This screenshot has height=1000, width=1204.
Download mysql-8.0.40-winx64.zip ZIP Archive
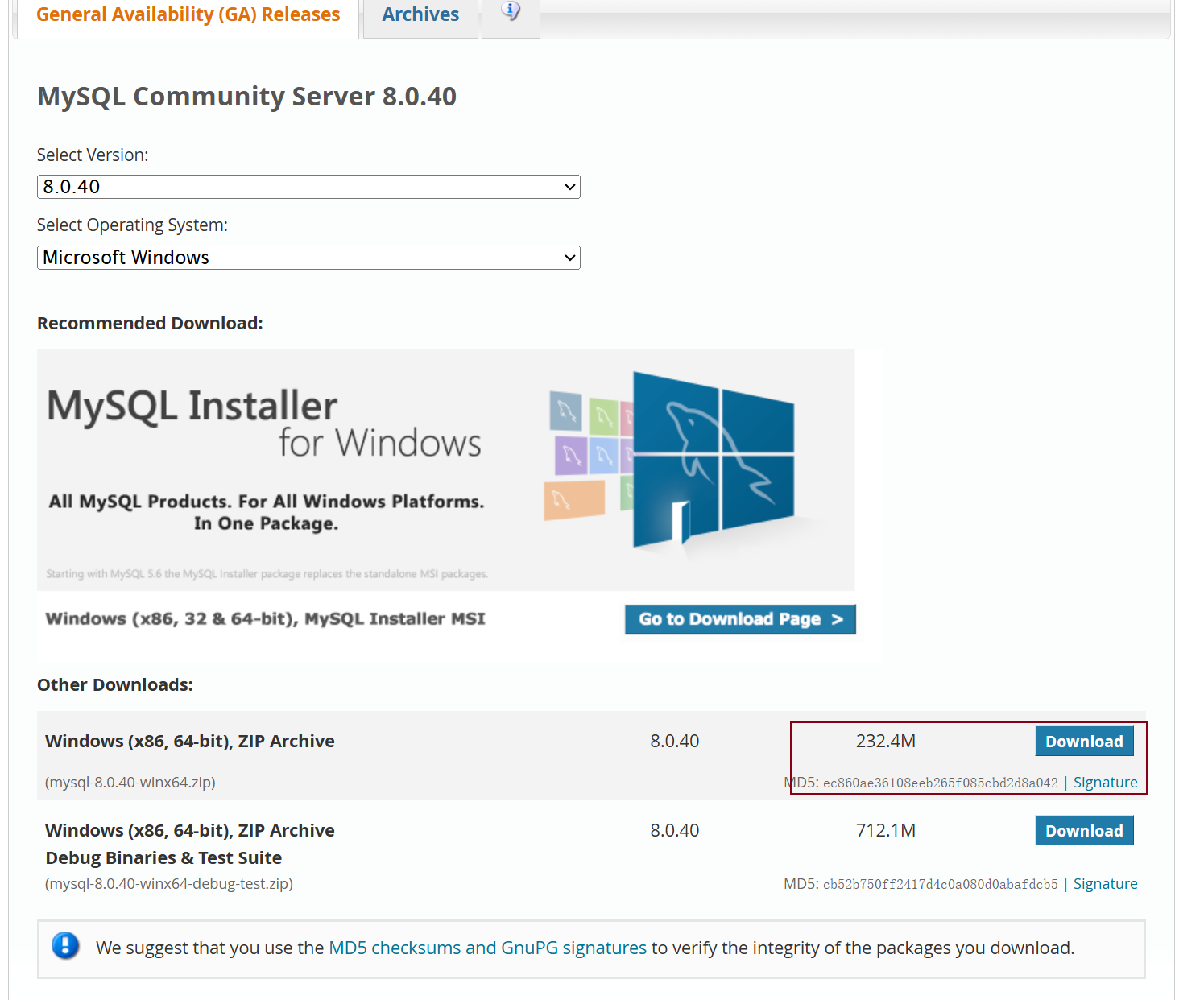click(x=1084, y=742)
